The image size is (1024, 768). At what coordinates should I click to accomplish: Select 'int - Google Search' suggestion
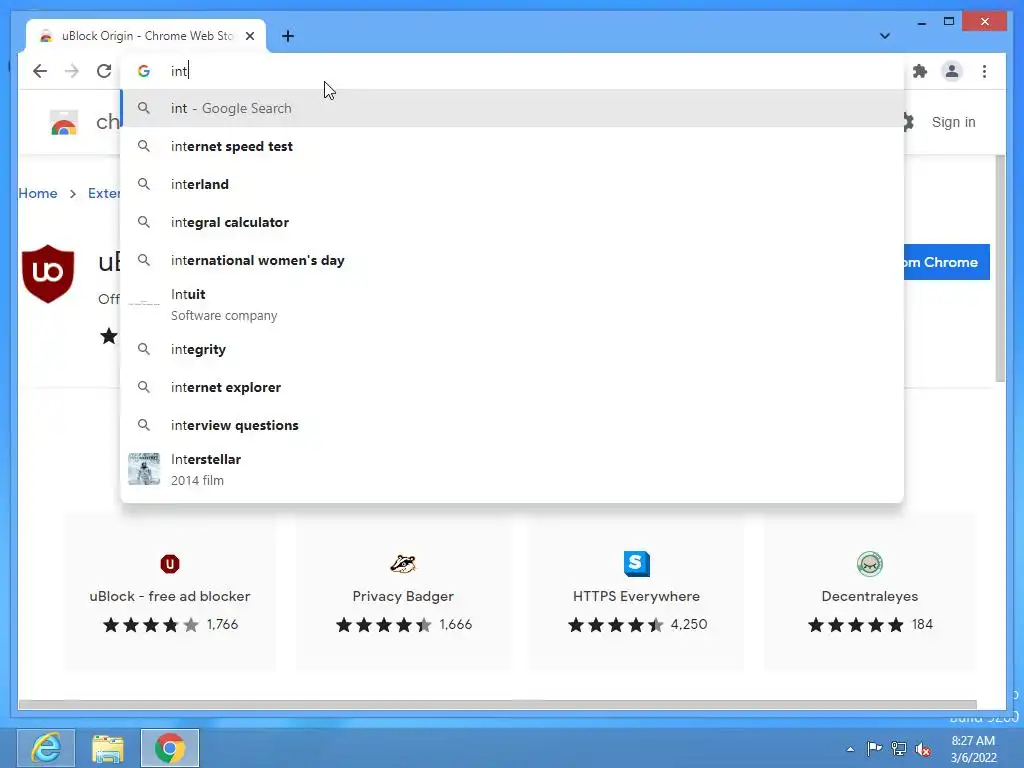(x=512, y=108)
